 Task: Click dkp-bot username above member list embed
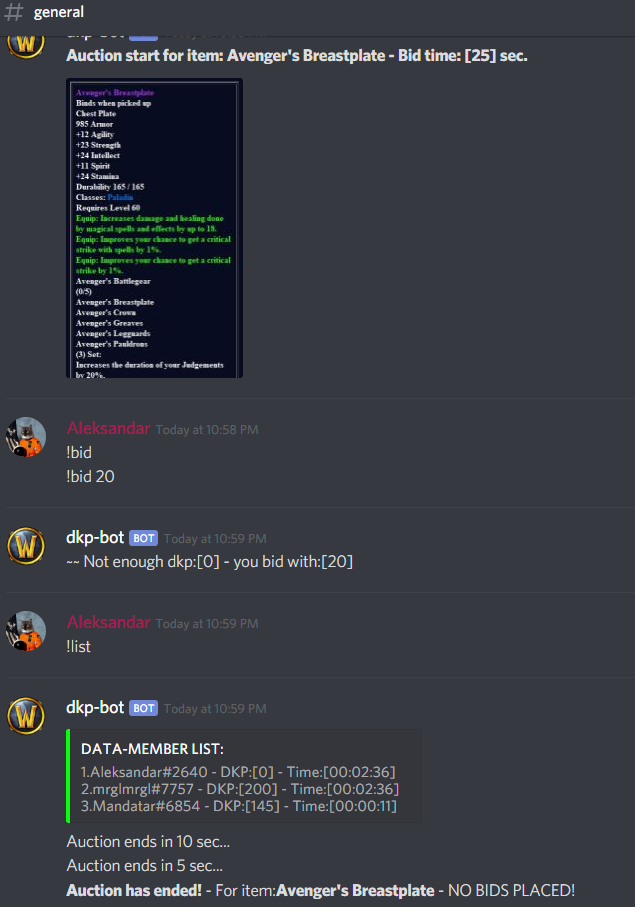coord(95,707)
